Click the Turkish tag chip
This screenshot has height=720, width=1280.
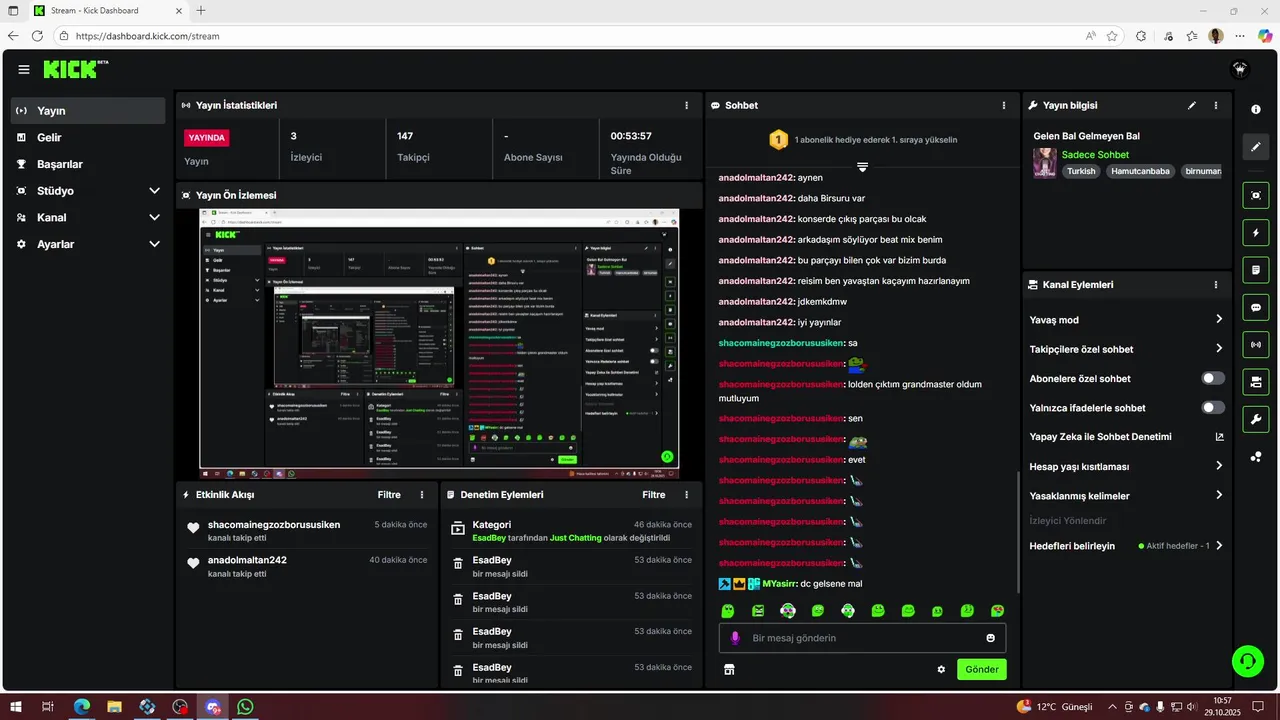[1081, 171]
